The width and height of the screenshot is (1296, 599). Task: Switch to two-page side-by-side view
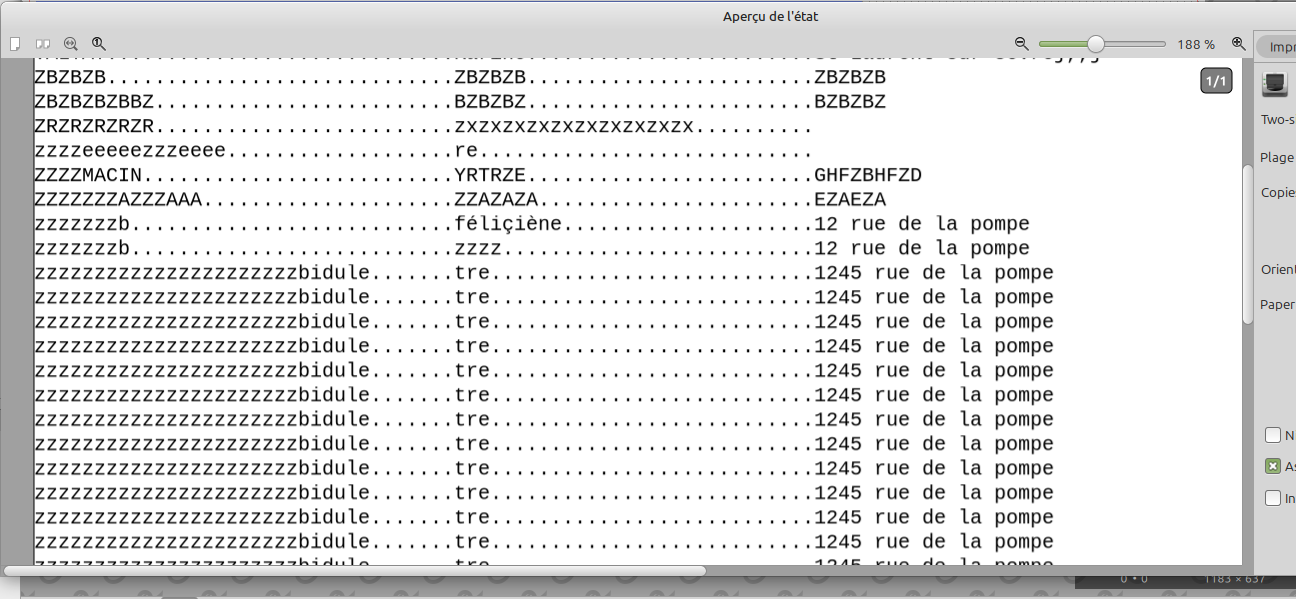coord(43,44)
